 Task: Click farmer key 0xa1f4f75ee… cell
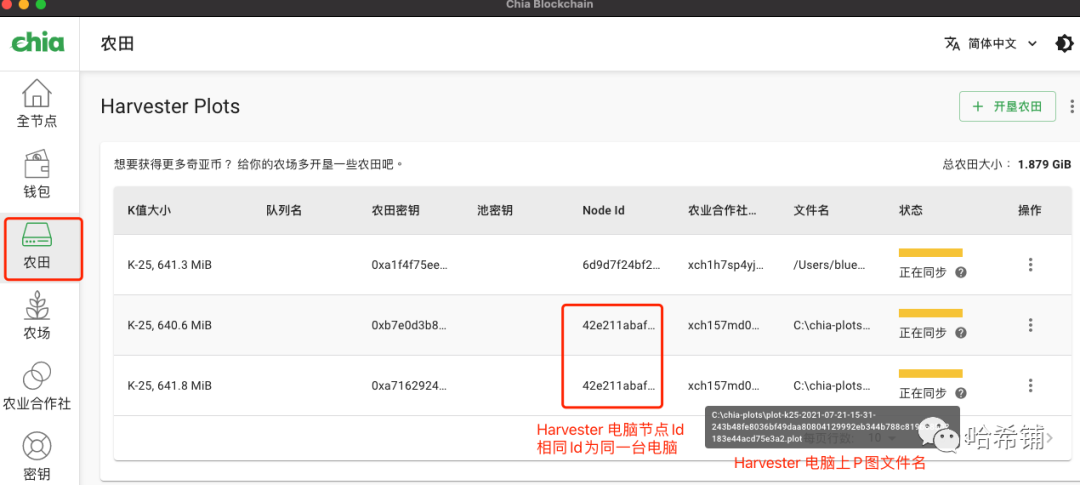click(x=410, y=265)
